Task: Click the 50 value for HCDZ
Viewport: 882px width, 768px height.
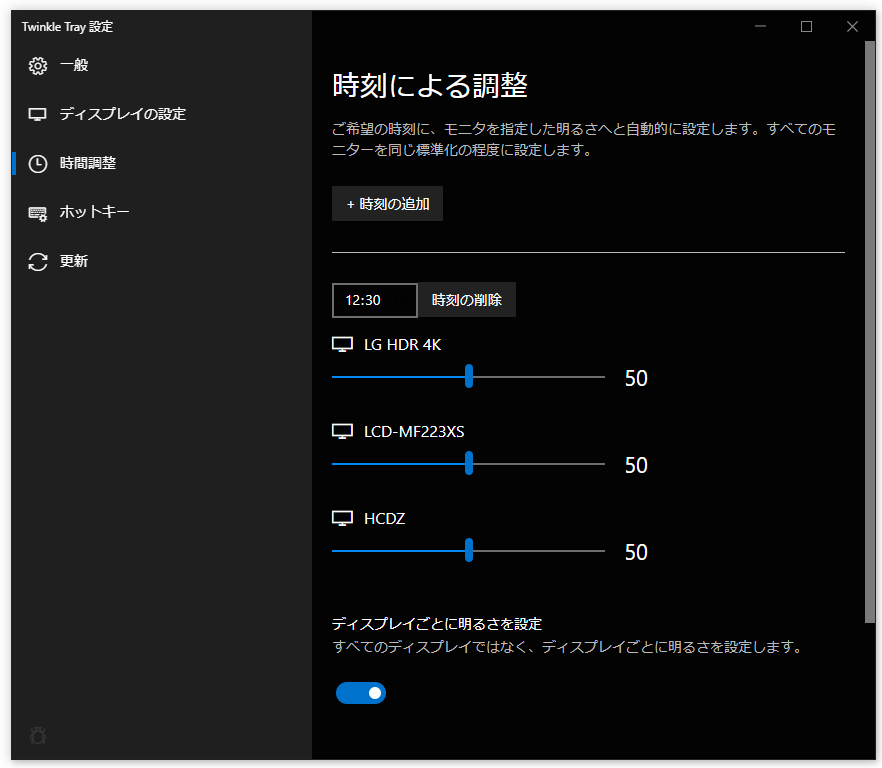Action: click(636, 552)
